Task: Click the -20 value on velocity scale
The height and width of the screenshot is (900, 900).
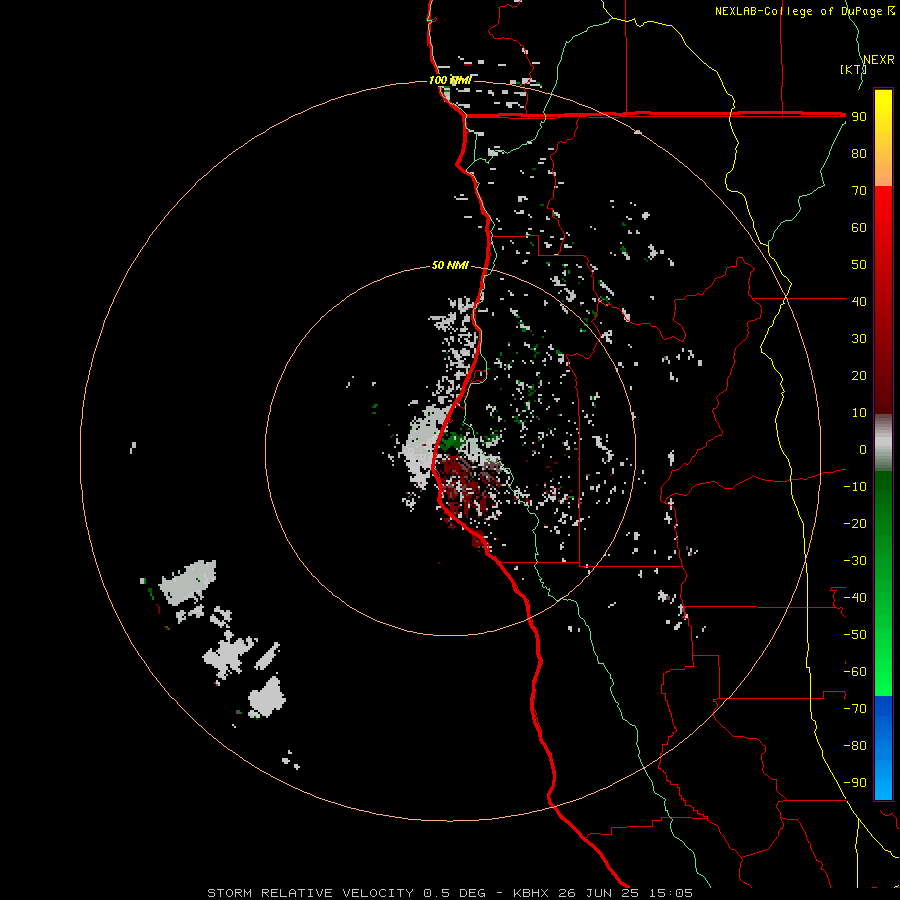Action: click(x=855, y=523)
